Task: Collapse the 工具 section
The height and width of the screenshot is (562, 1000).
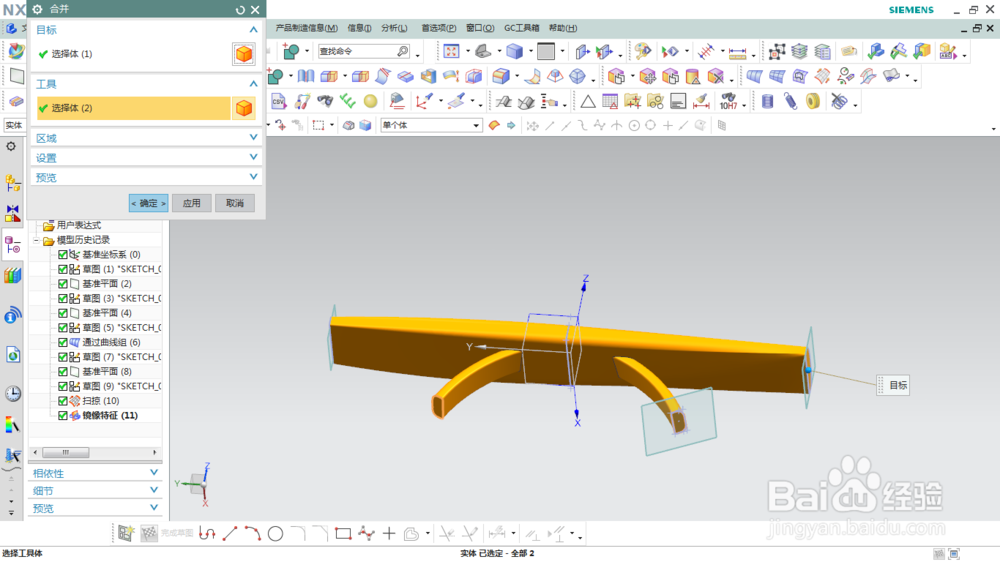Action: click(253, 84)
